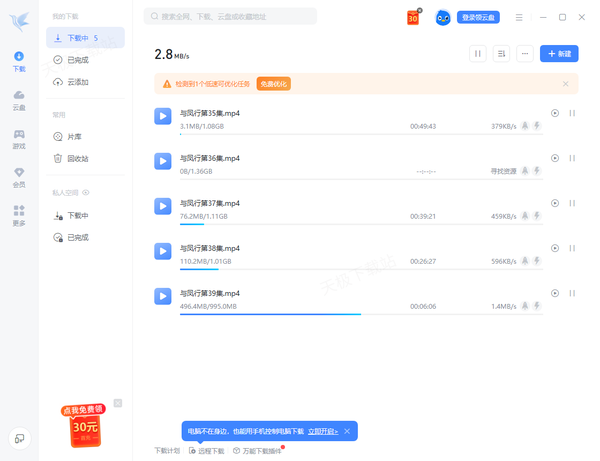Click the 立即开启 link in tooltip
The height and width of the screenshot is (461, 600).
click(323, 431)
